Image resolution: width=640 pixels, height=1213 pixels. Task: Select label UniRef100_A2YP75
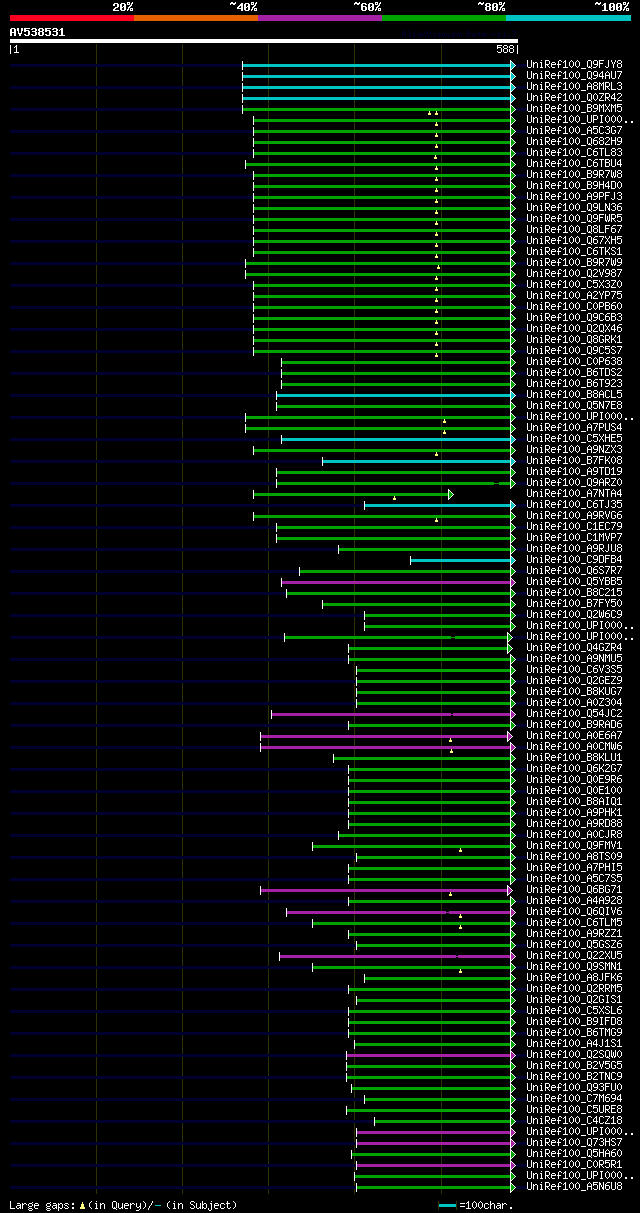574,295
